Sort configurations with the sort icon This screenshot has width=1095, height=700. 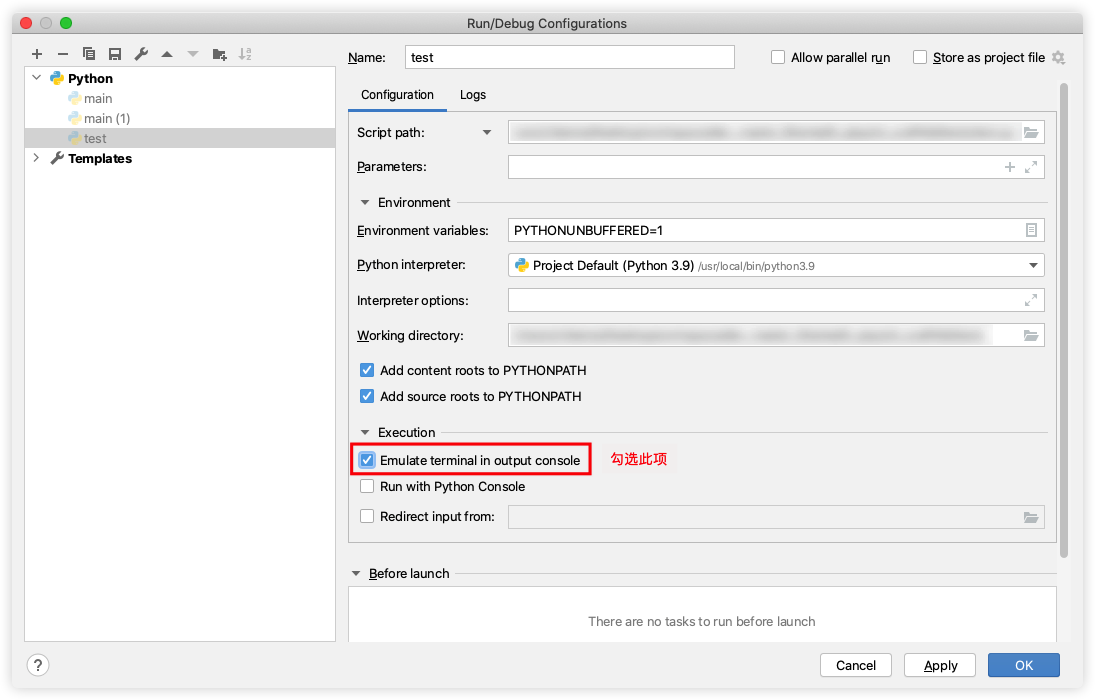pos(245,53)
